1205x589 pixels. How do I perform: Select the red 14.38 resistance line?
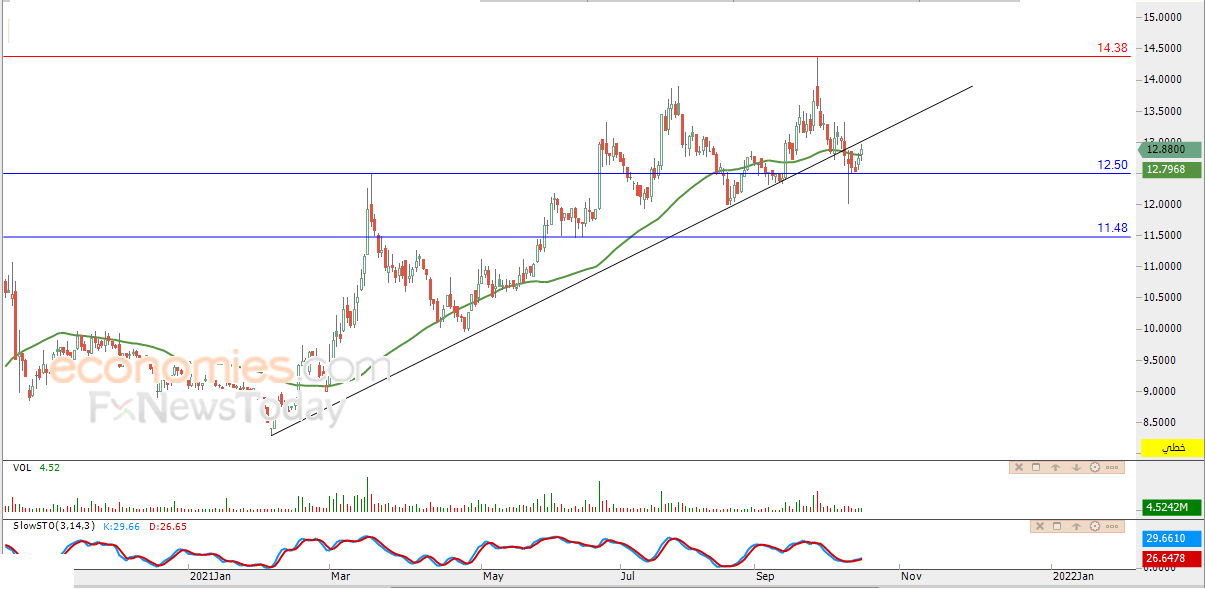565,57
